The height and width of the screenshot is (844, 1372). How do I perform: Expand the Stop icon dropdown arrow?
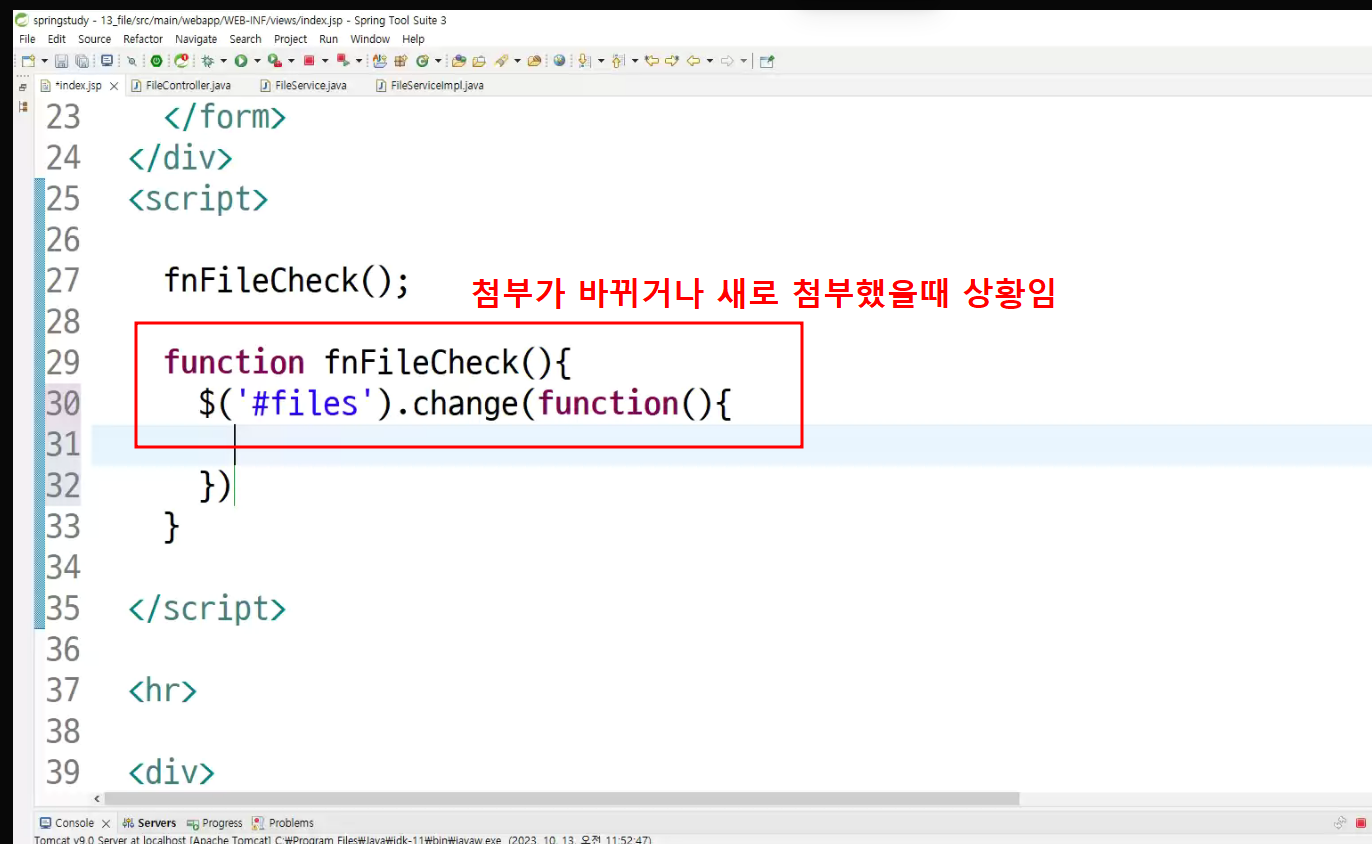click(325, 61)
